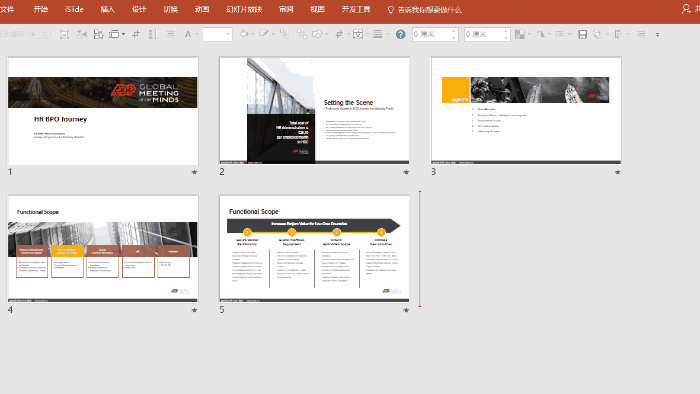The height and width of the screenshot is (394, 700).
Task: Open the font color dropdown arrow
Action: click(x=197, y=34)
